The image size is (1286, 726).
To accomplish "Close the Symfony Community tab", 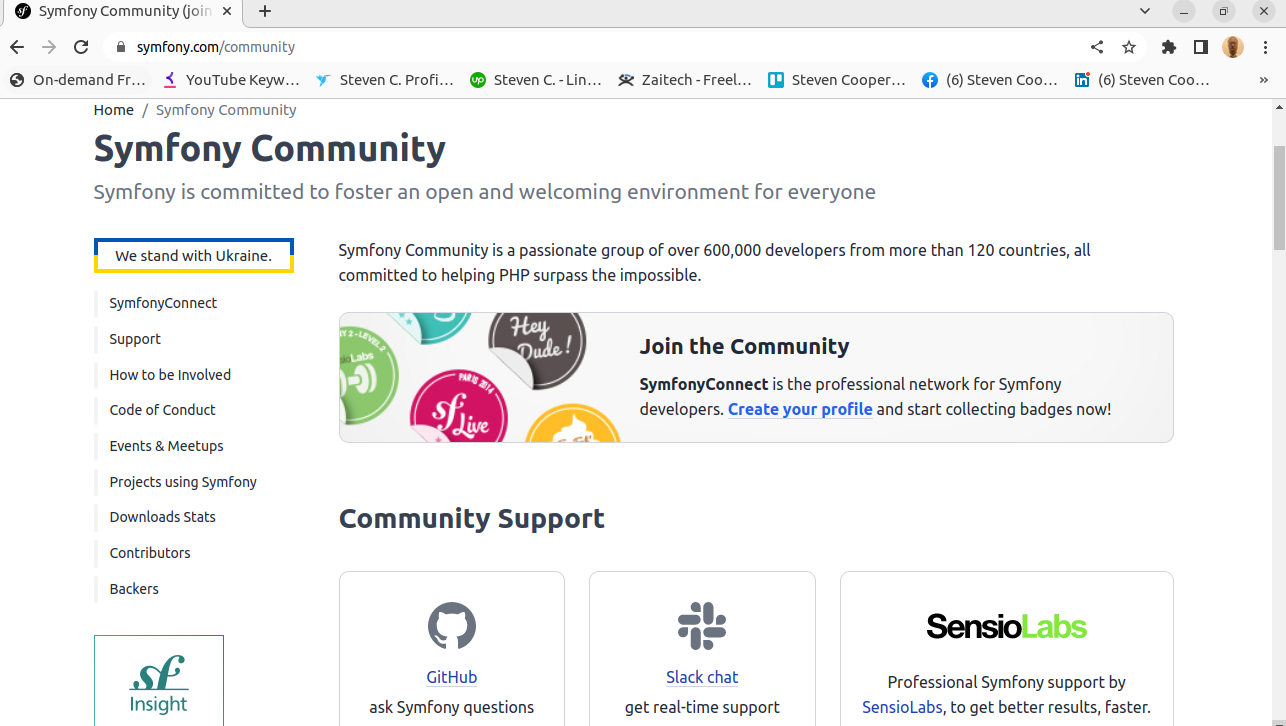I will tap(229, 11).
